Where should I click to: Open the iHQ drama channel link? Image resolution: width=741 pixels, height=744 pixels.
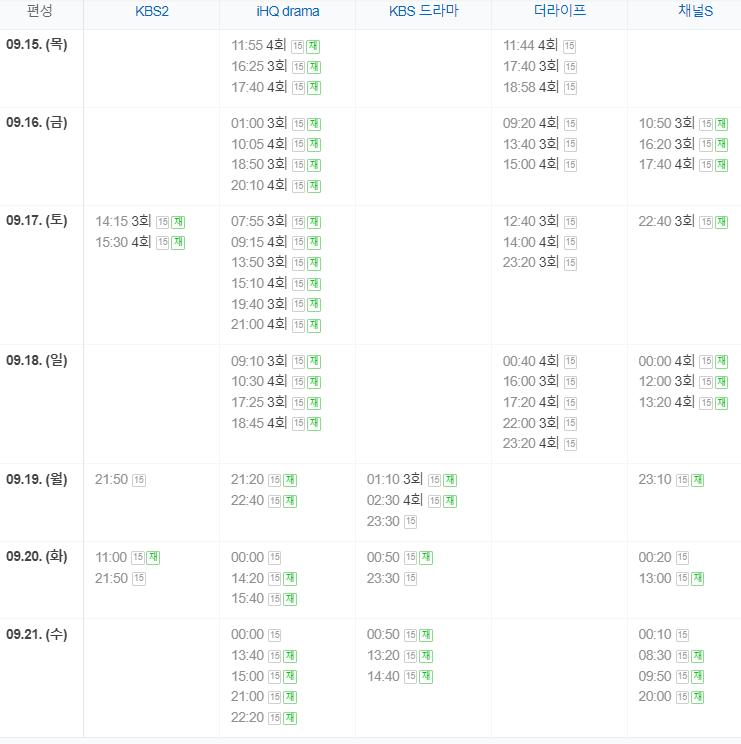coord(287,11)
